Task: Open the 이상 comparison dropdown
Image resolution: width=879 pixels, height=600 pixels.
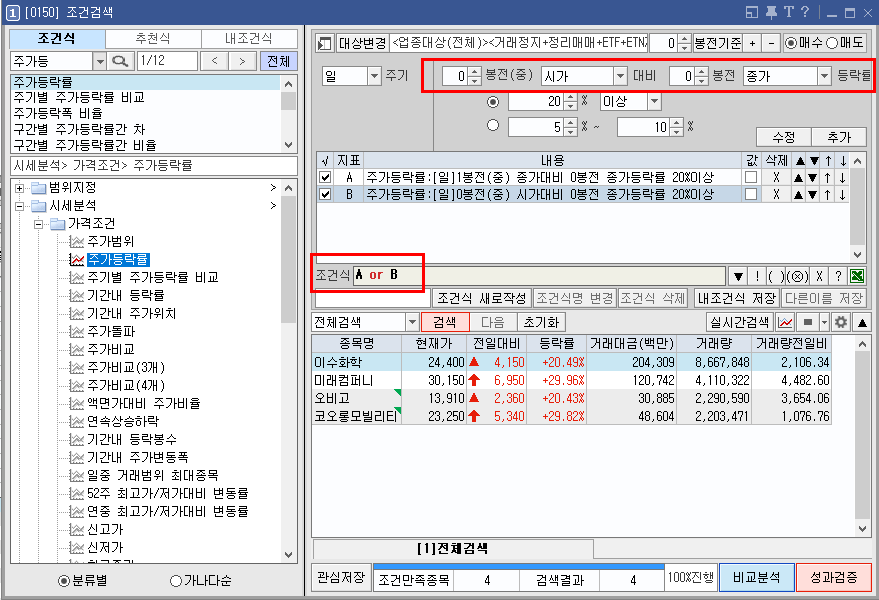Action: click(654, 101)
